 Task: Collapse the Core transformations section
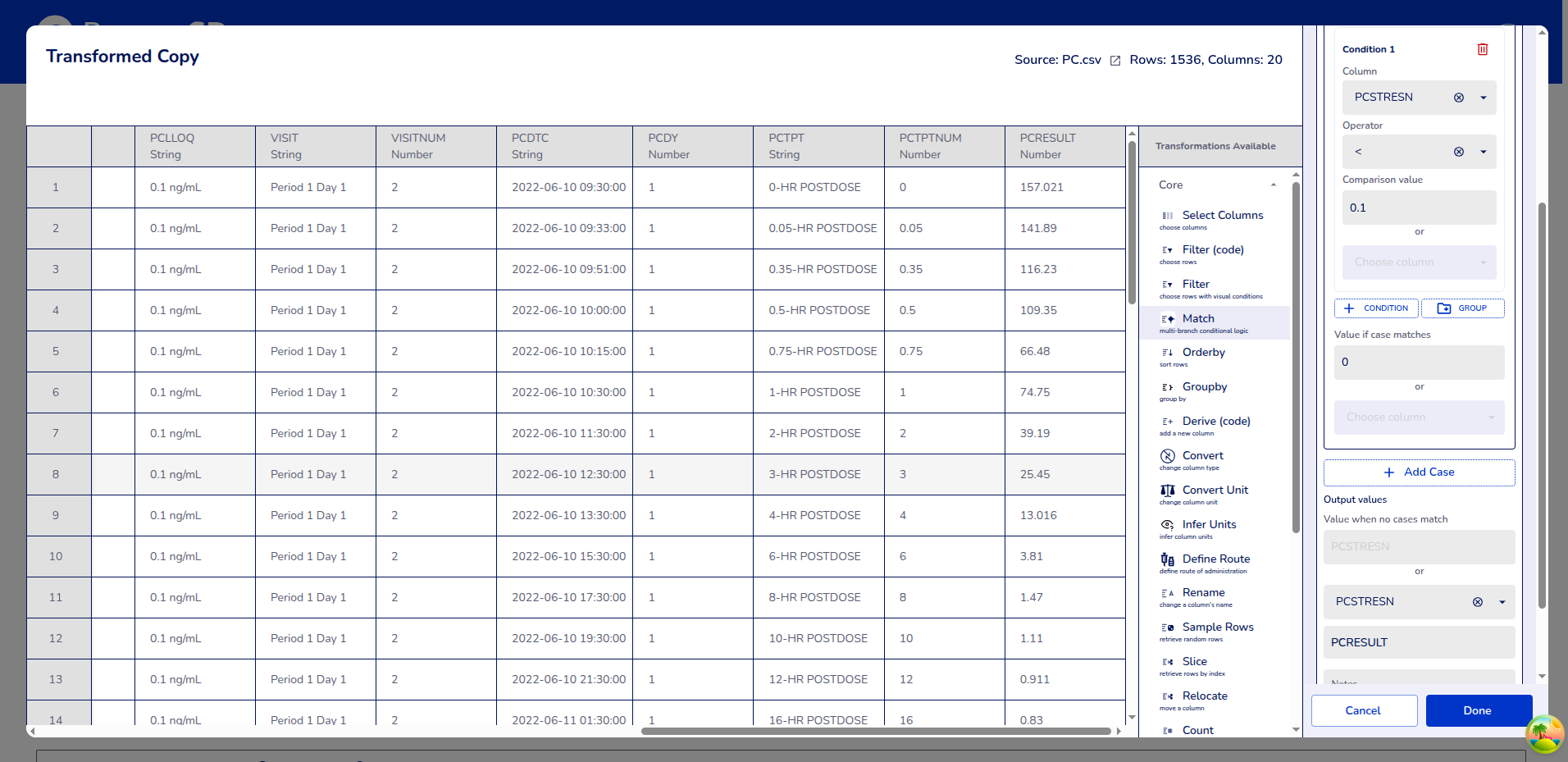pos(1273,185)
